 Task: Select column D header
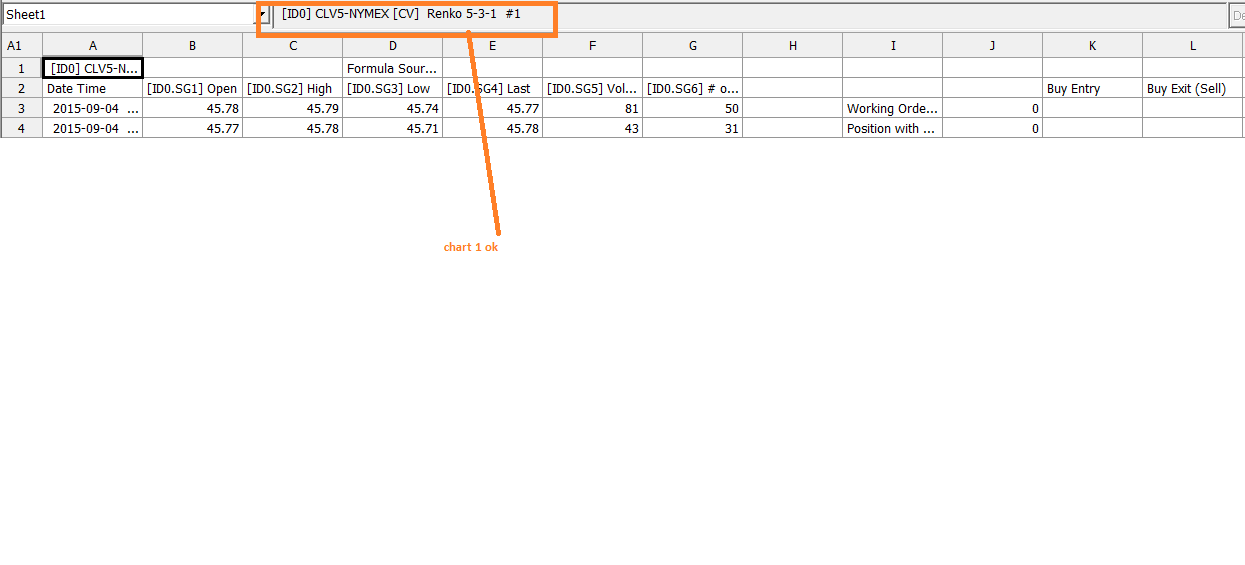pos(393,46)
